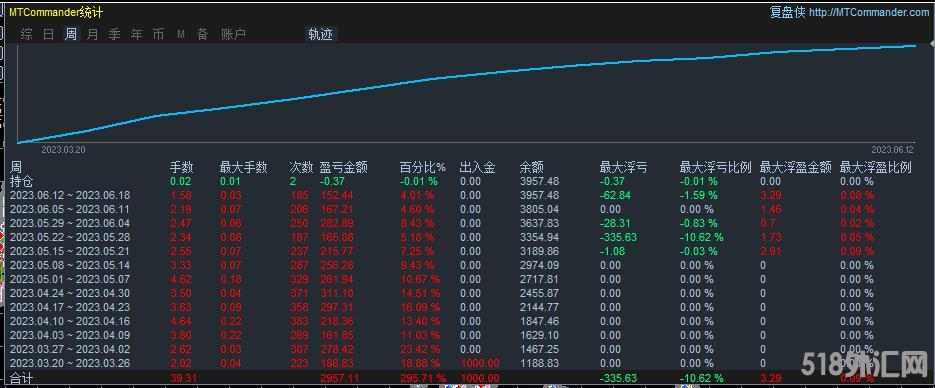Screen dimensions: 935x388
Task: Open the 季 quarterly tab
Action: pos(114,35)
